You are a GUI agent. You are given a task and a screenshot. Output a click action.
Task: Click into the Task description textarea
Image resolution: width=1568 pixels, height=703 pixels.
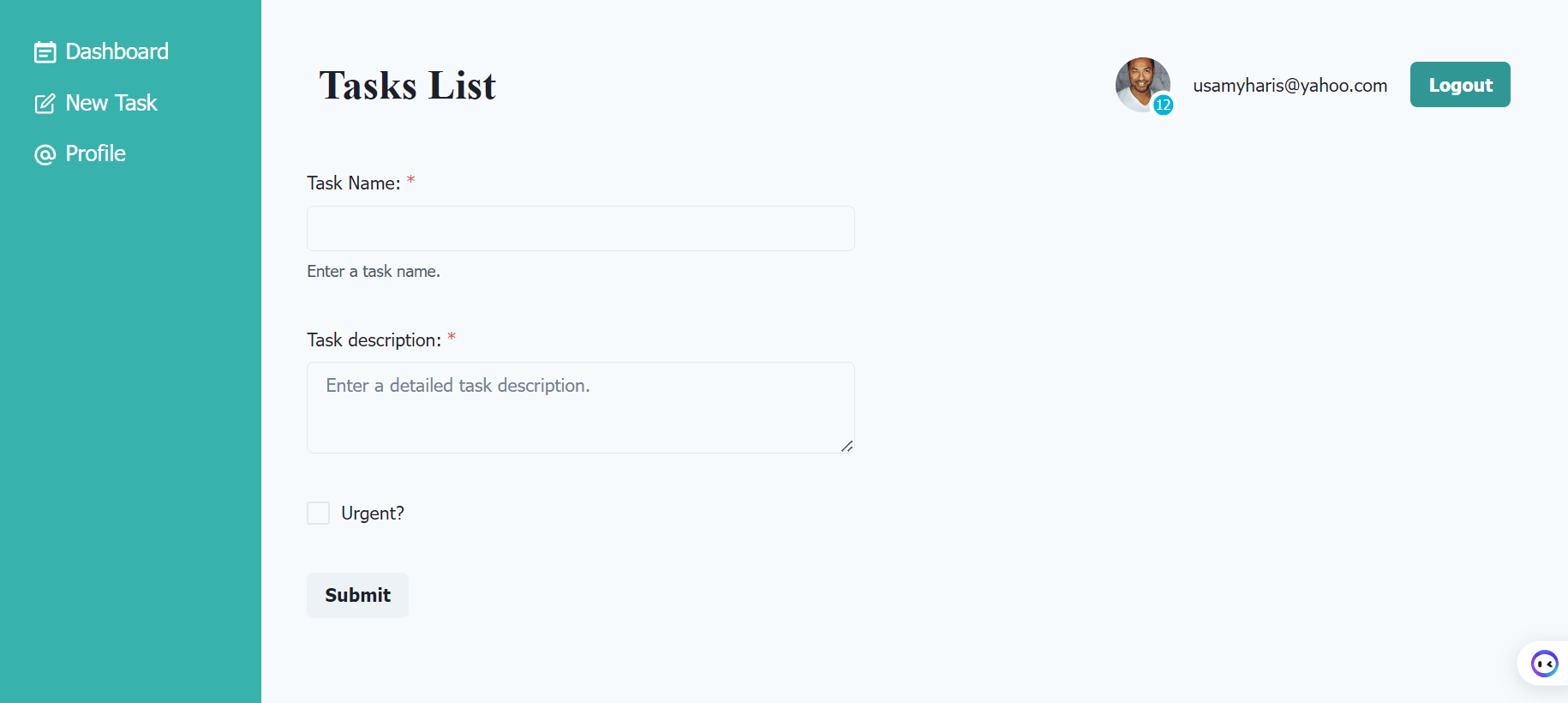581,407
